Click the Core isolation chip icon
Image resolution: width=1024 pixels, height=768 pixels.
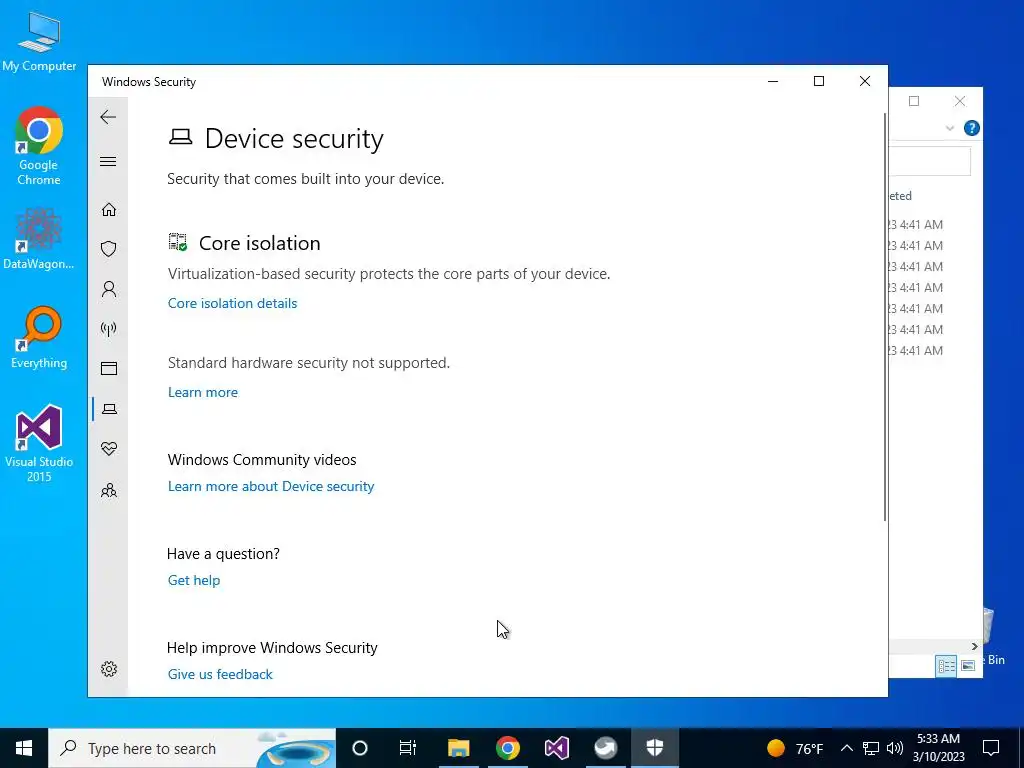(x=178, y=242)
